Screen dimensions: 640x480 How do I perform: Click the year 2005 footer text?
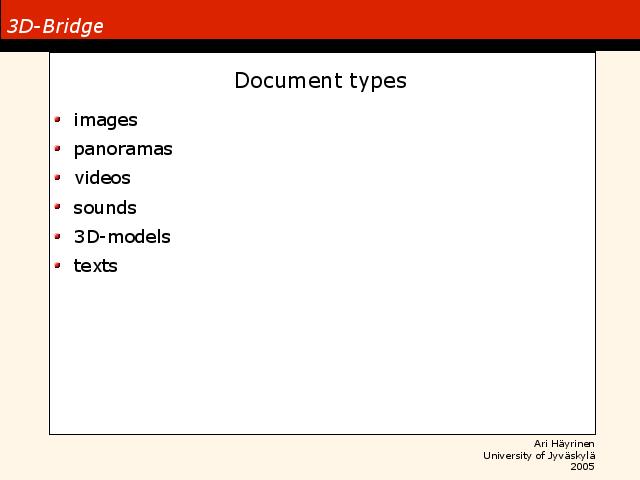(582, 467)
